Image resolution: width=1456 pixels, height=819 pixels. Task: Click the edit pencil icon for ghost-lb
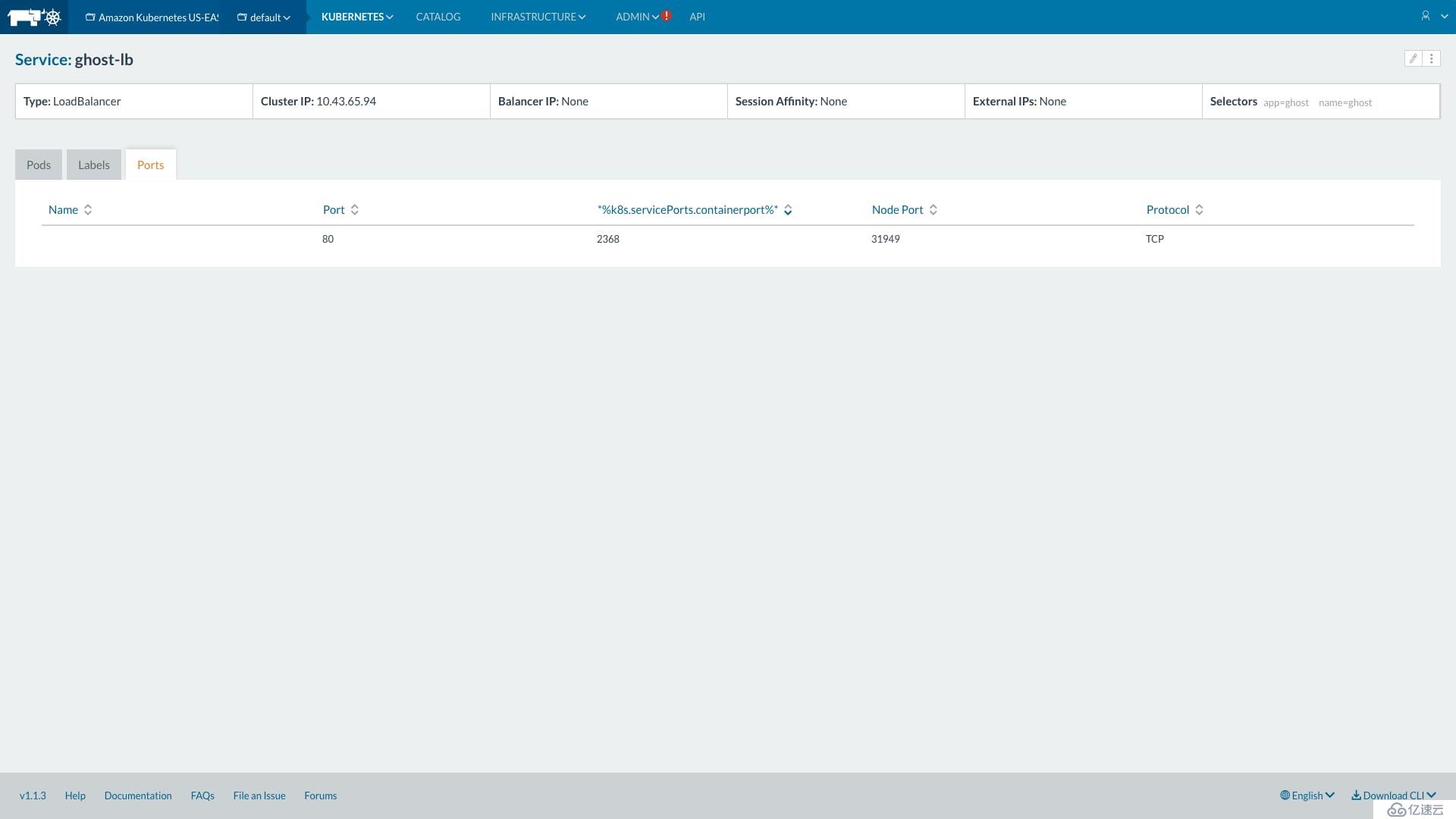(x=1414, y=58)
